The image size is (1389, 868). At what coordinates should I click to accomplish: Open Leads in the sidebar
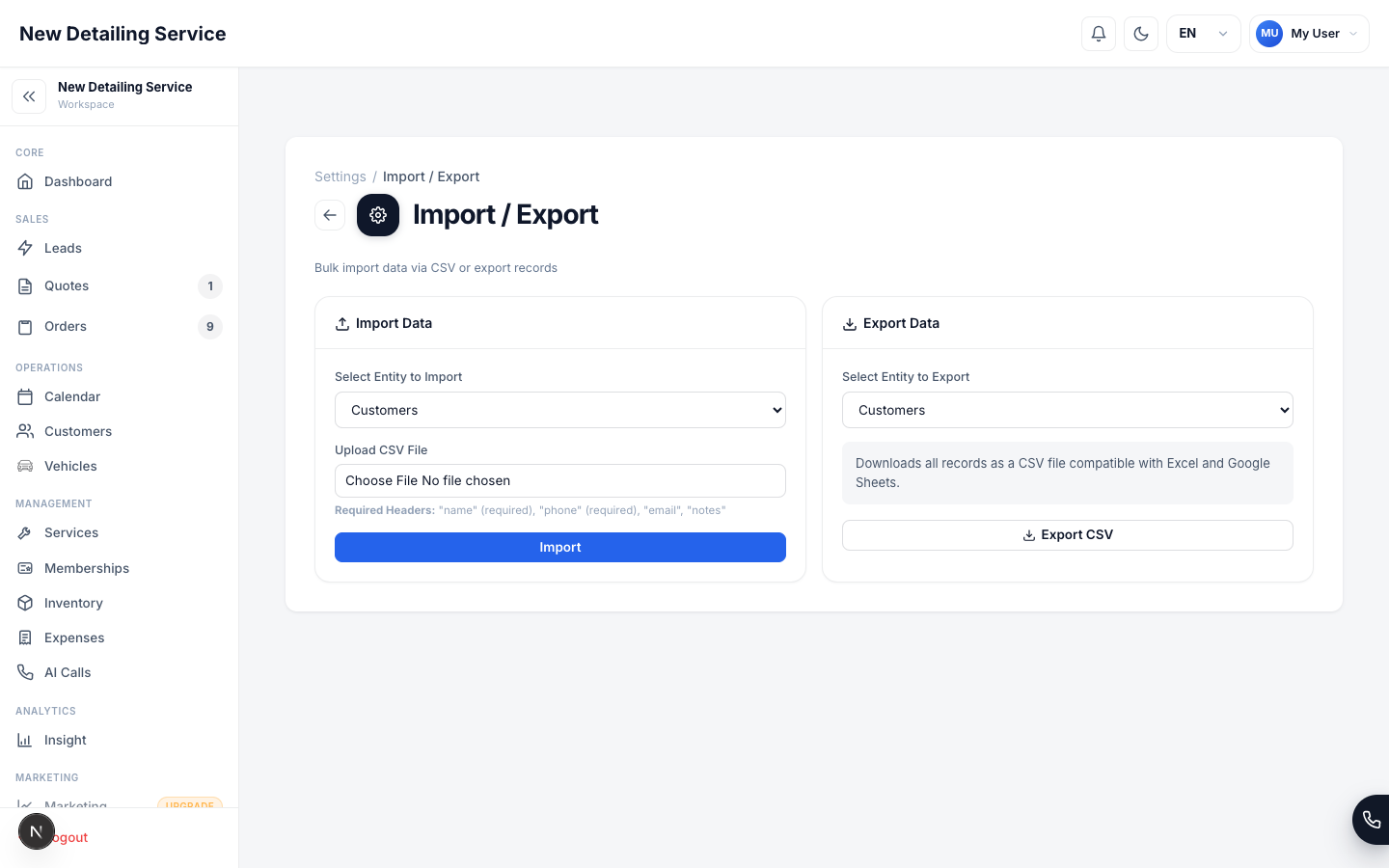point(119,248)
